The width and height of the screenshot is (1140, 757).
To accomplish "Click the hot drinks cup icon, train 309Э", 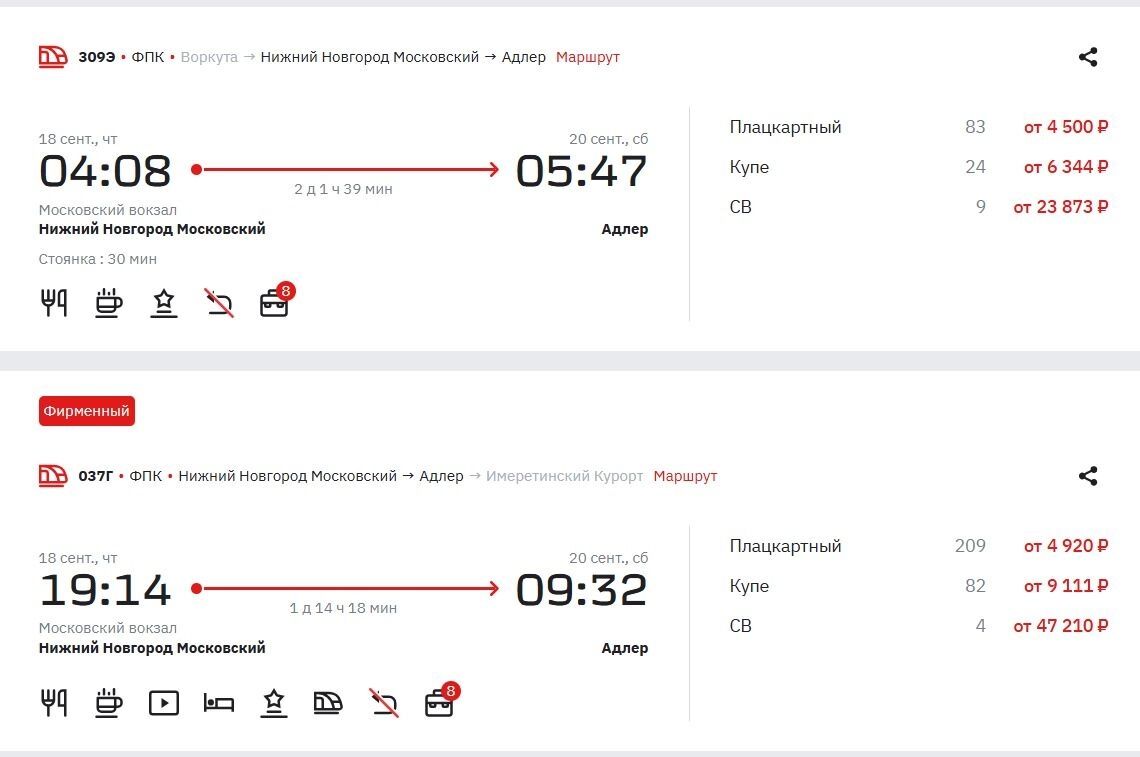I will click(x=109, y=303).
